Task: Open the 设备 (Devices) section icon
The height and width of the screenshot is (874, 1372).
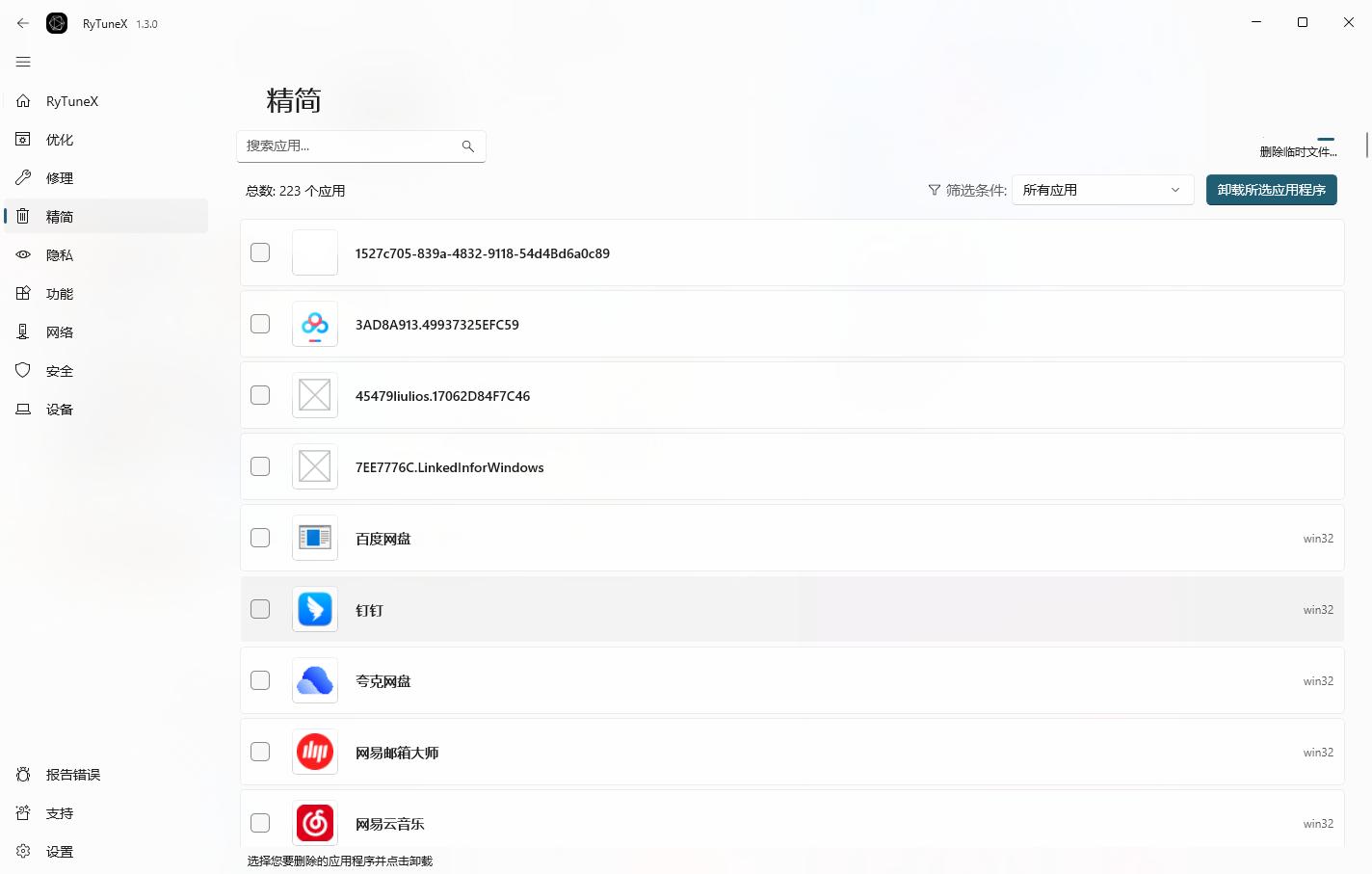Action: point(22,409)
